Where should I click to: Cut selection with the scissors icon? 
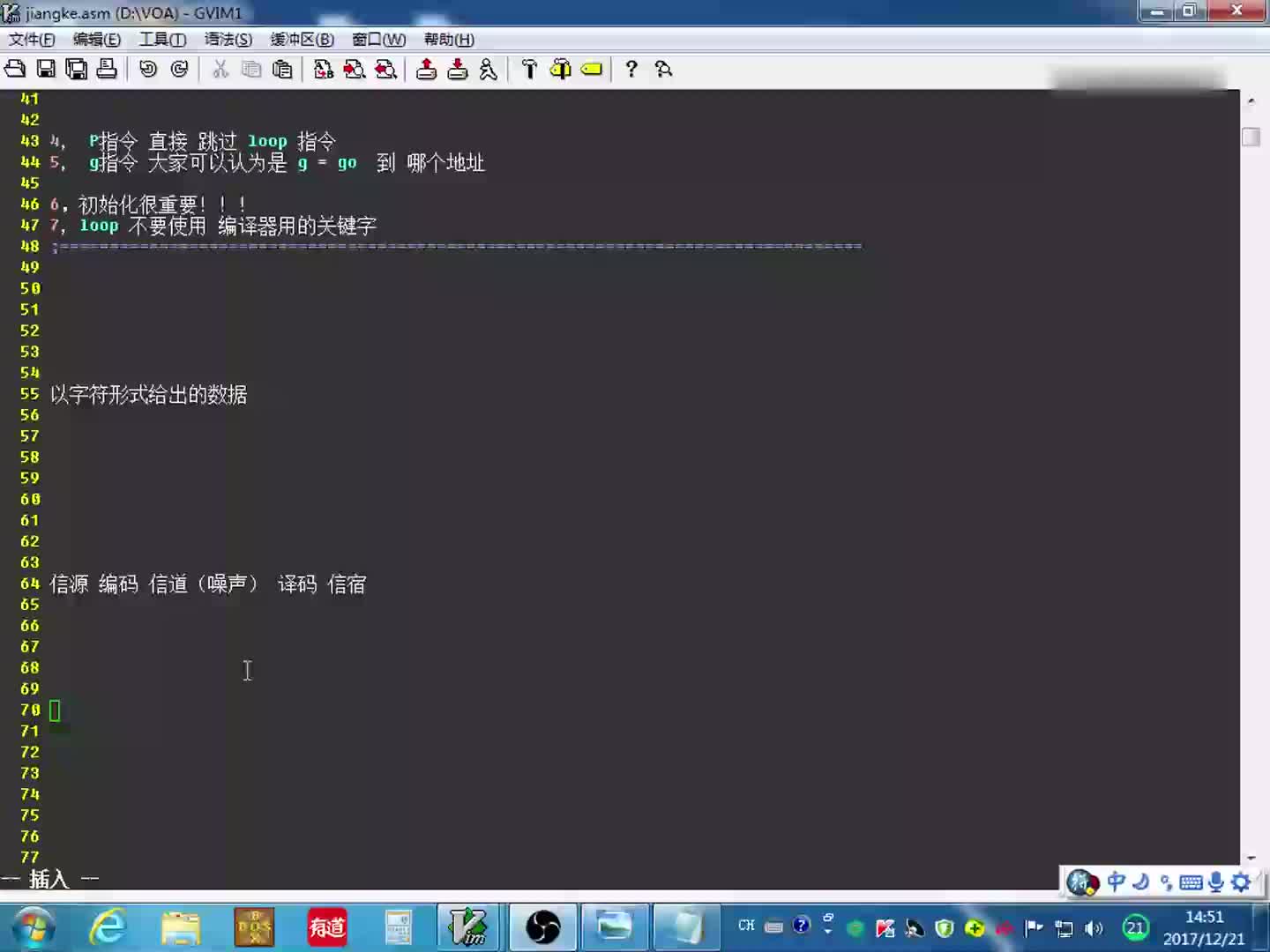tap(220, 69)
